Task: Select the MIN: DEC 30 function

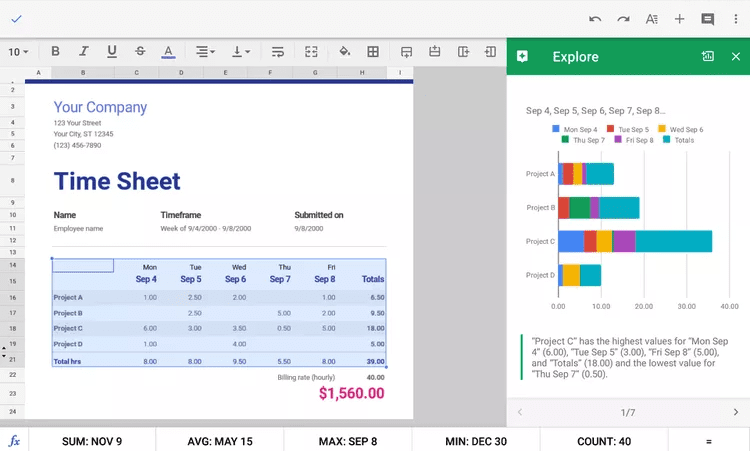Action: [476, 441]
